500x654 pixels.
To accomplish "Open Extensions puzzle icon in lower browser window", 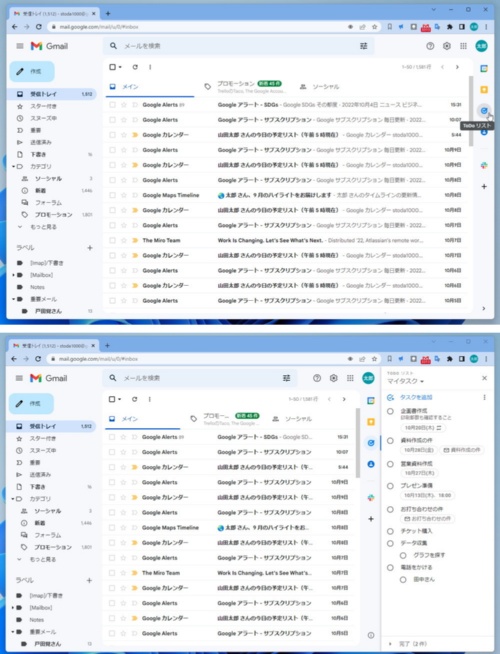I will [x=450, y=359].
